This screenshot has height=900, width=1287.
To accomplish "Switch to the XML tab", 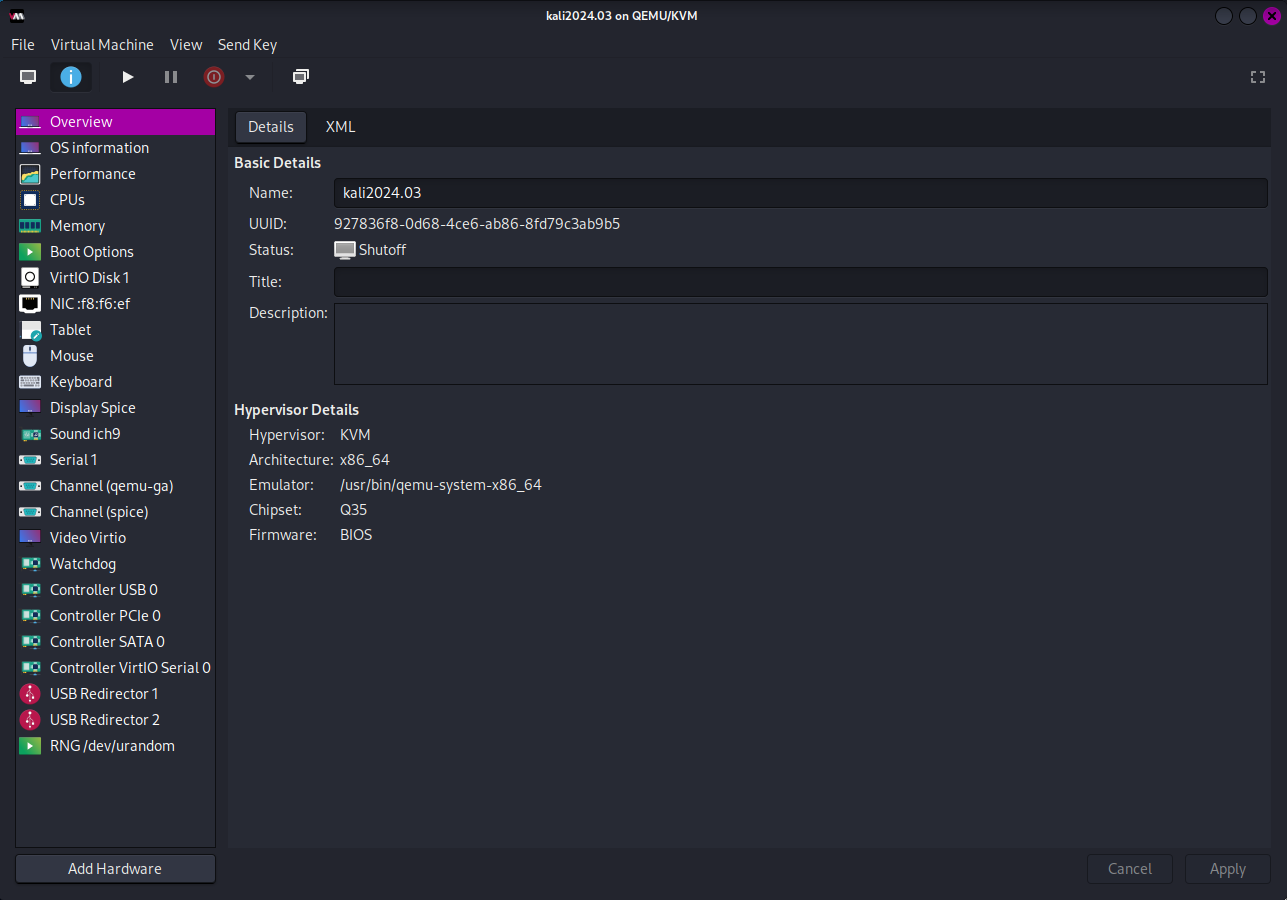I will pos(340,127).
